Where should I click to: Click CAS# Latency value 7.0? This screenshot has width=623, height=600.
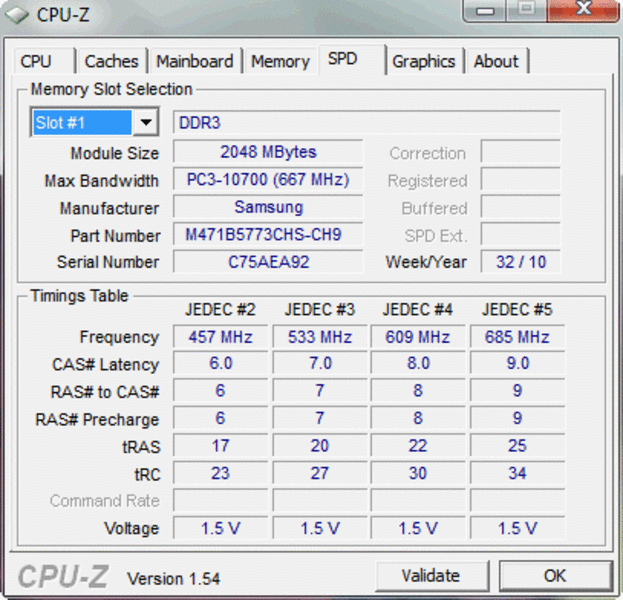coord(320,363)
